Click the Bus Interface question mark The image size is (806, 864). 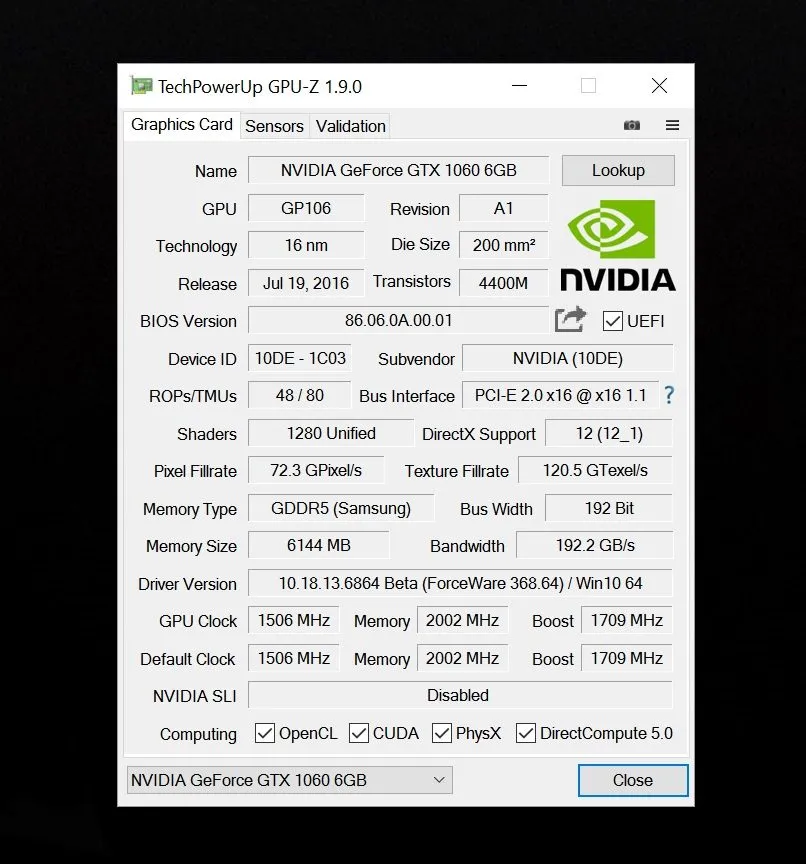[x=669, y=395]
